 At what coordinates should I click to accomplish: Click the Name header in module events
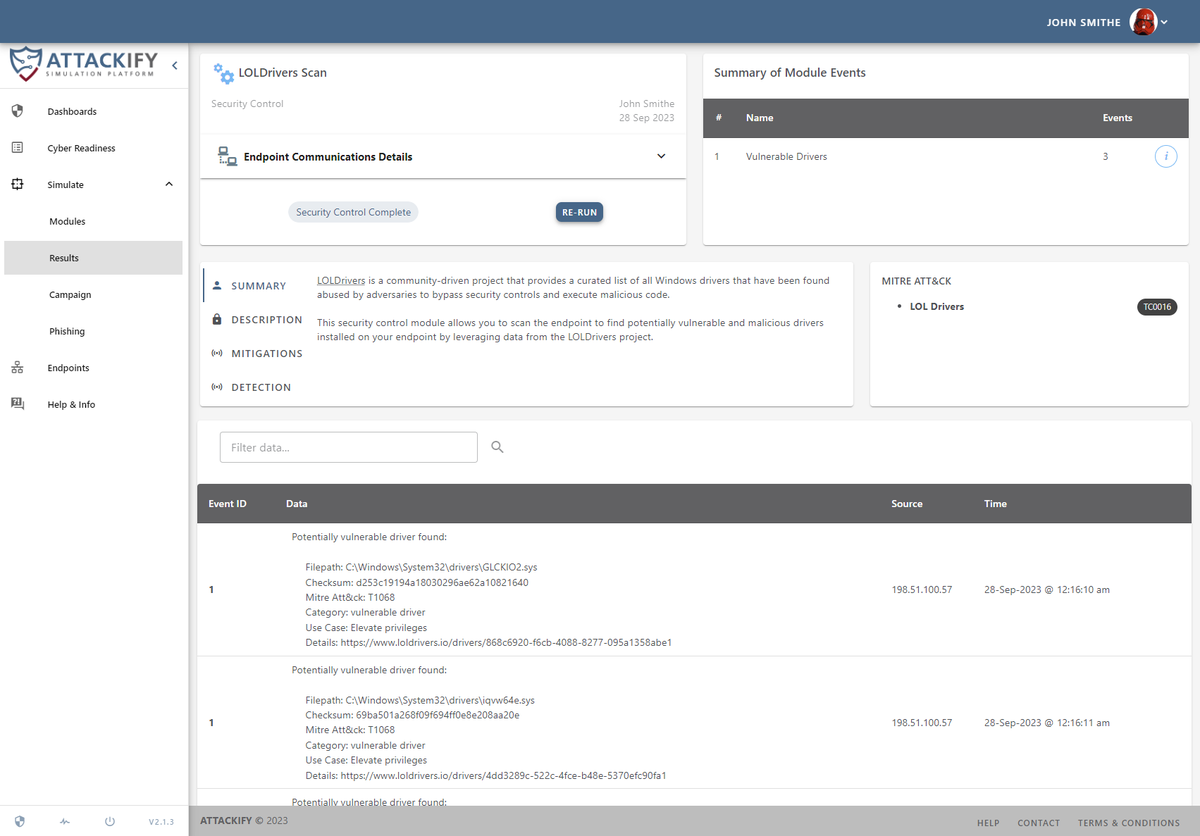tap(760, 118)
